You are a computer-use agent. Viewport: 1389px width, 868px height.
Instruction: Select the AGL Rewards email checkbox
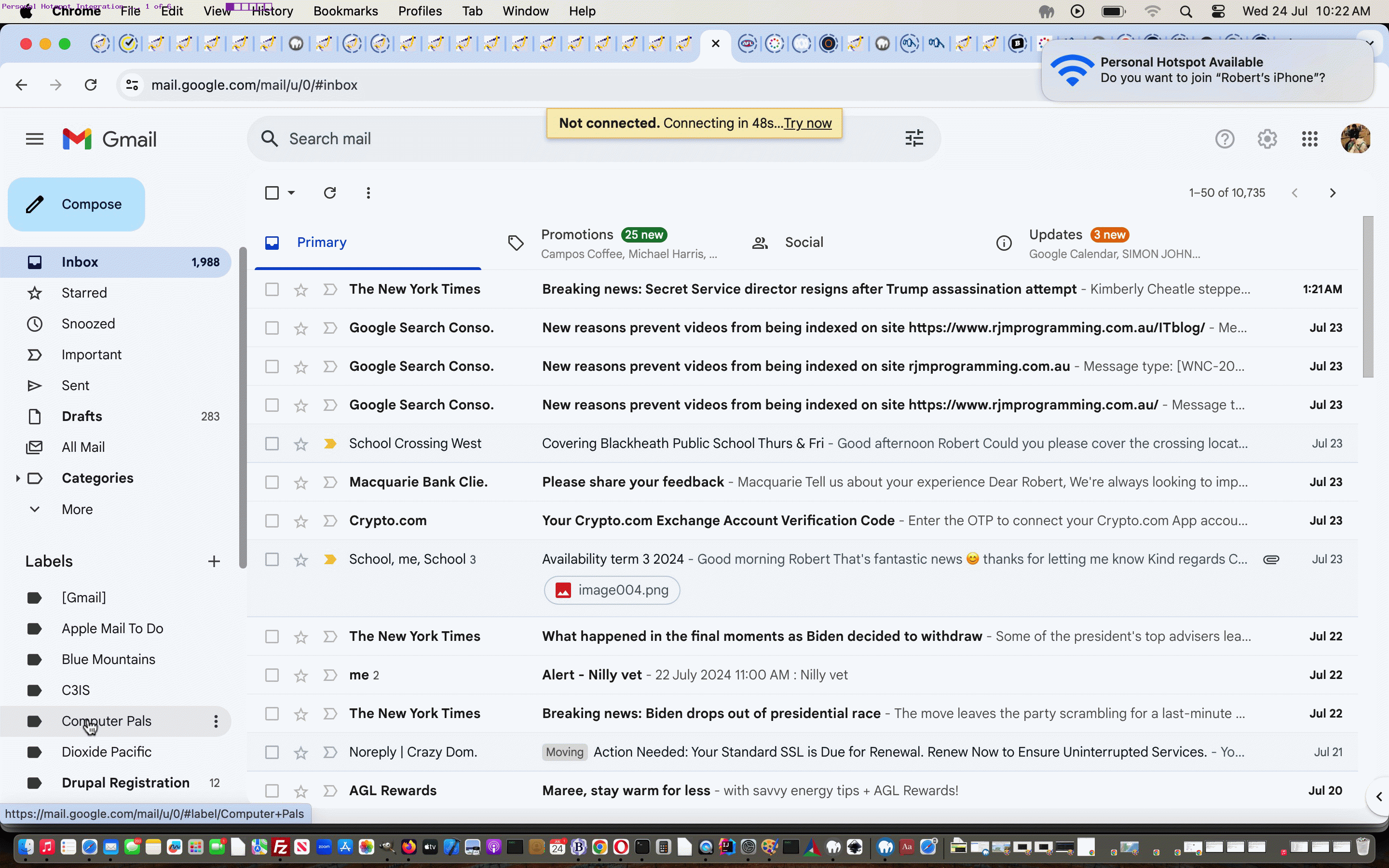tap(272, 790)
